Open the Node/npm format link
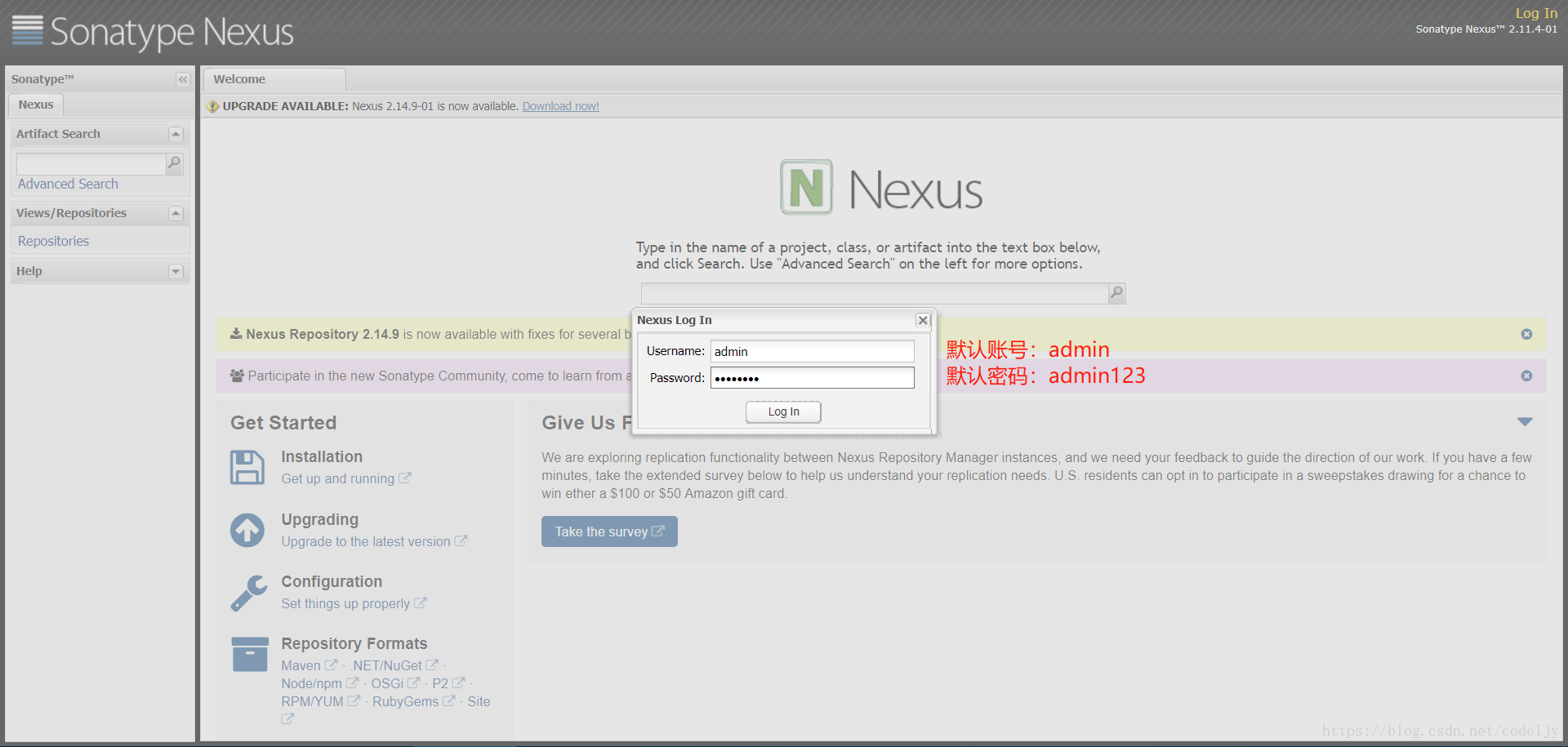The height and width of the screenshot is (747, 1568). tap(320, 684)
